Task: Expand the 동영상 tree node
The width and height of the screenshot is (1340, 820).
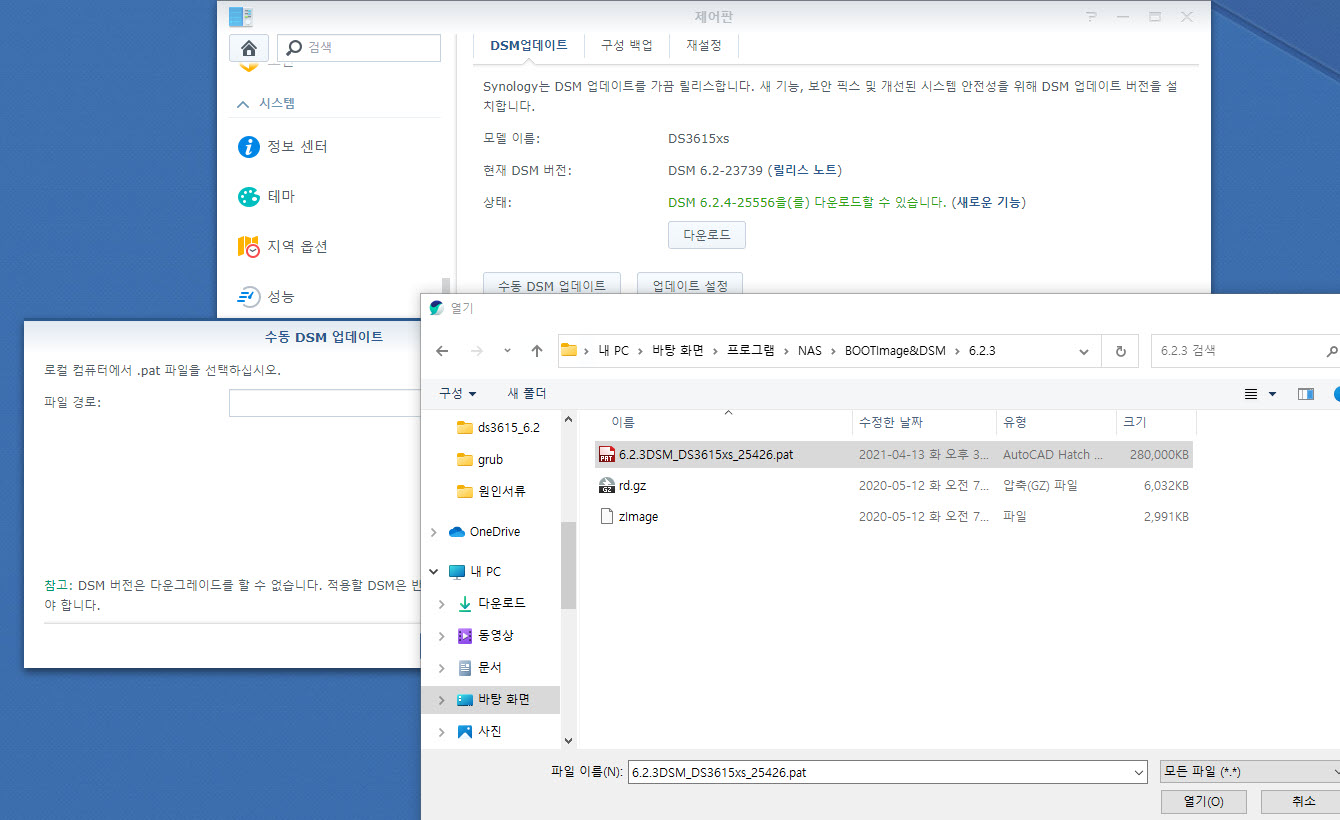Action: click(441, 636)
